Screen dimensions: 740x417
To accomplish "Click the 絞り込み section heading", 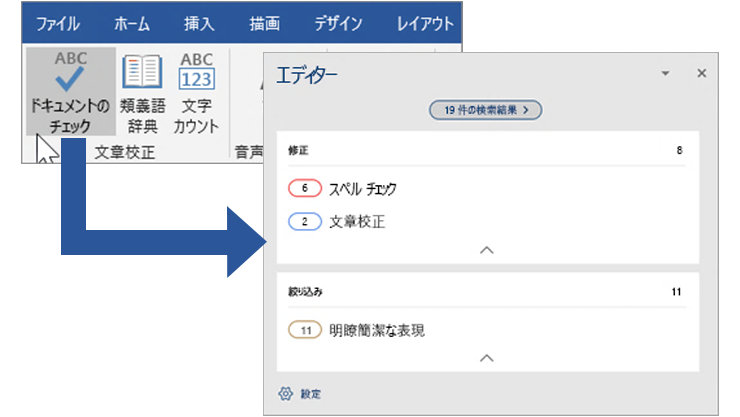I will [x=305, y=292].
